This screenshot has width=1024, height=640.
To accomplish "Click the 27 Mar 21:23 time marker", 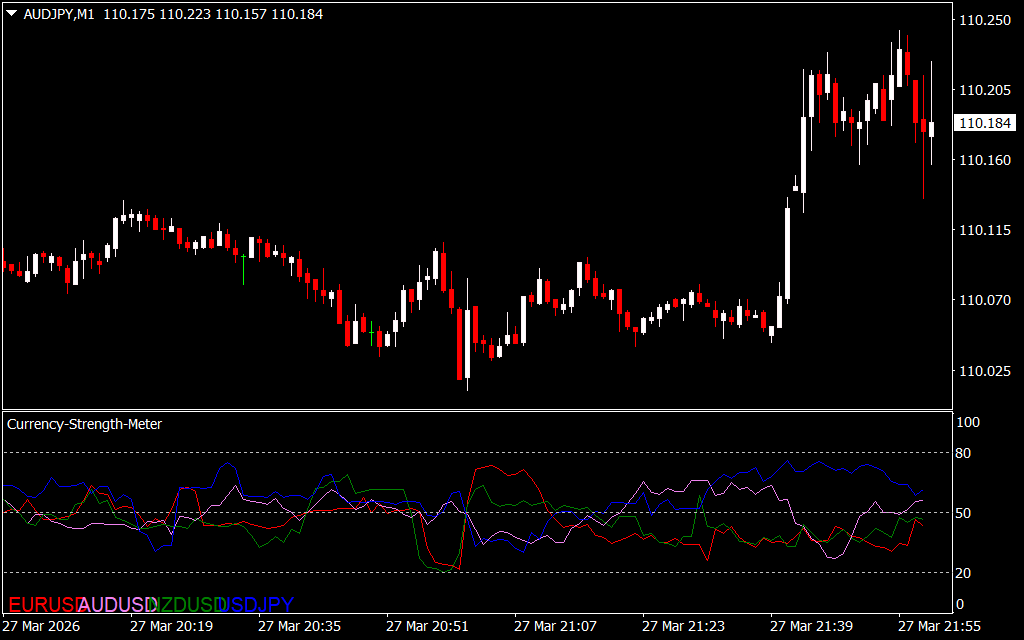I will (x=685, y=626).
